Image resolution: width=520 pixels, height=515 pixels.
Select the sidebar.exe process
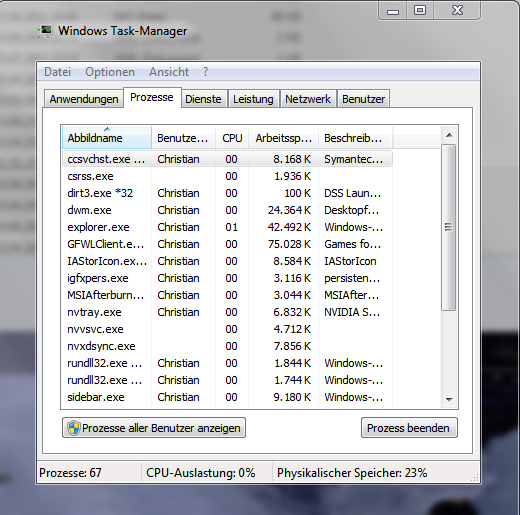[x=227, y=397]
